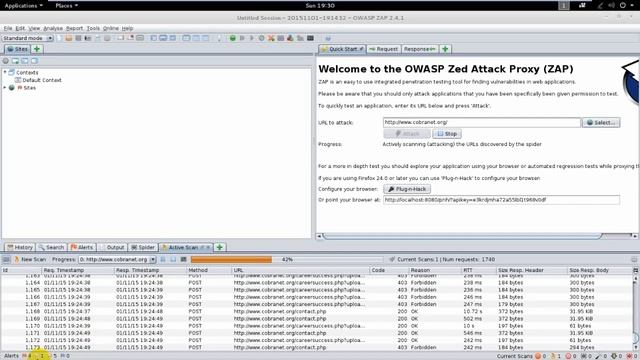Click the point your browser at URL field
Image resolution: width=640 pixels, height=360 pixels.
pyautogui.click(x=501, y=200)
